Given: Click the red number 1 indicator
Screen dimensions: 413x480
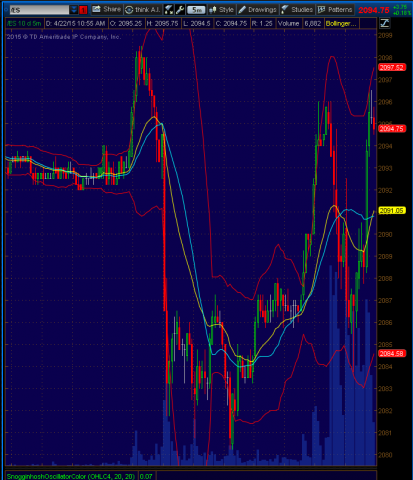Looking at the screenshot, I should (83, 10).
